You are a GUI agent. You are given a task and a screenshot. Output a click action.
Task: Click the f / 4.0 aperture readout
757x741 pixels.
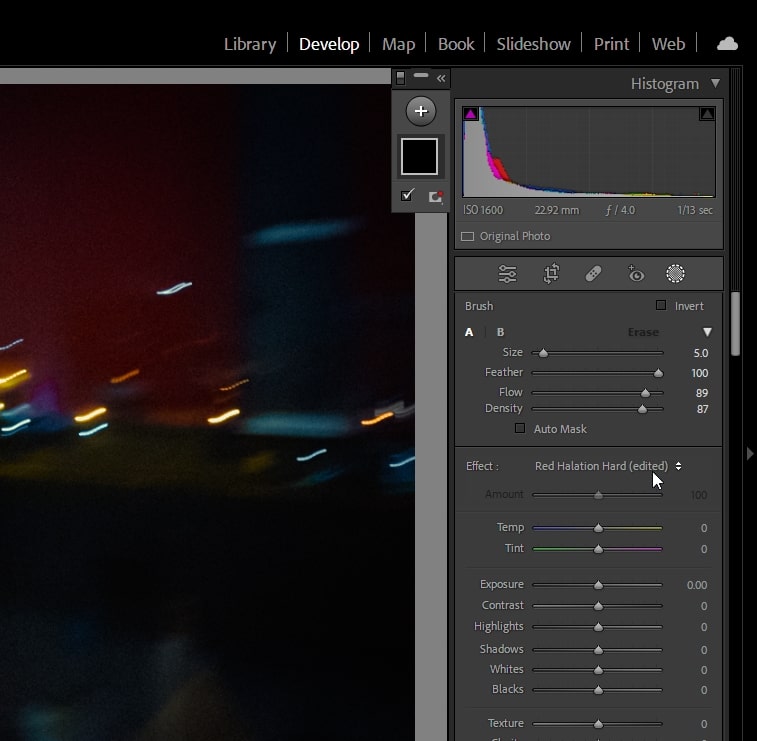620,210
